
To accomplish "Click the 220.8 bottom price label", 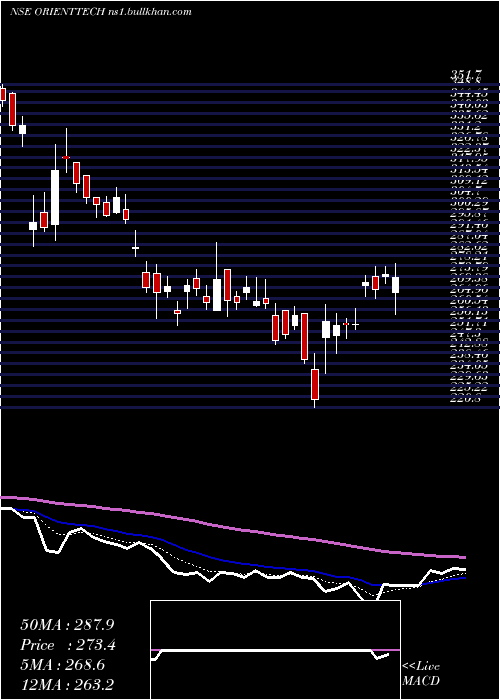I will coord(465,400).
